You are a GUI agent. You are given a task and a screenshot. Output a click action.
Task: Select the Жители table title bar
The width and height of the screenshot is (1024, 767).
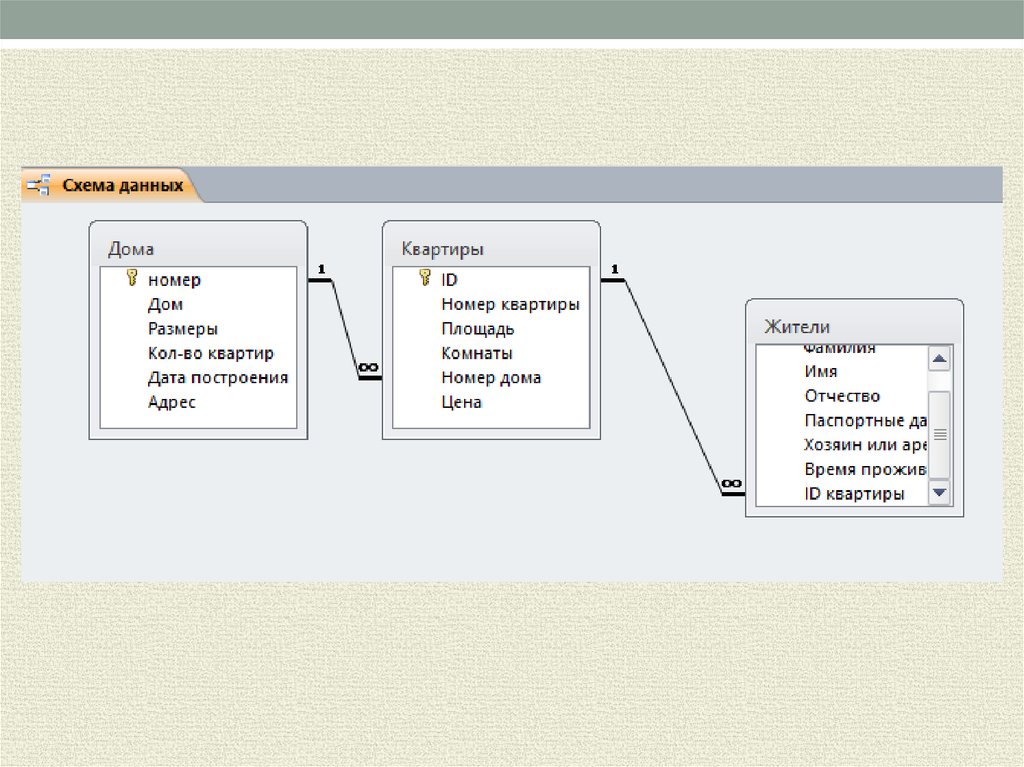click(x=855, y=326)
